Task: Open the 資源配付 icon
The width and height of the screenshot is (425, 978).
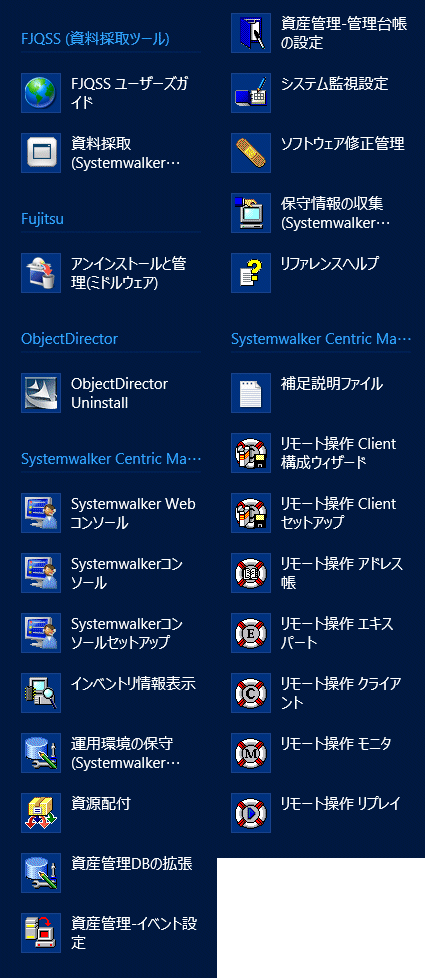Action: (41, 812)
